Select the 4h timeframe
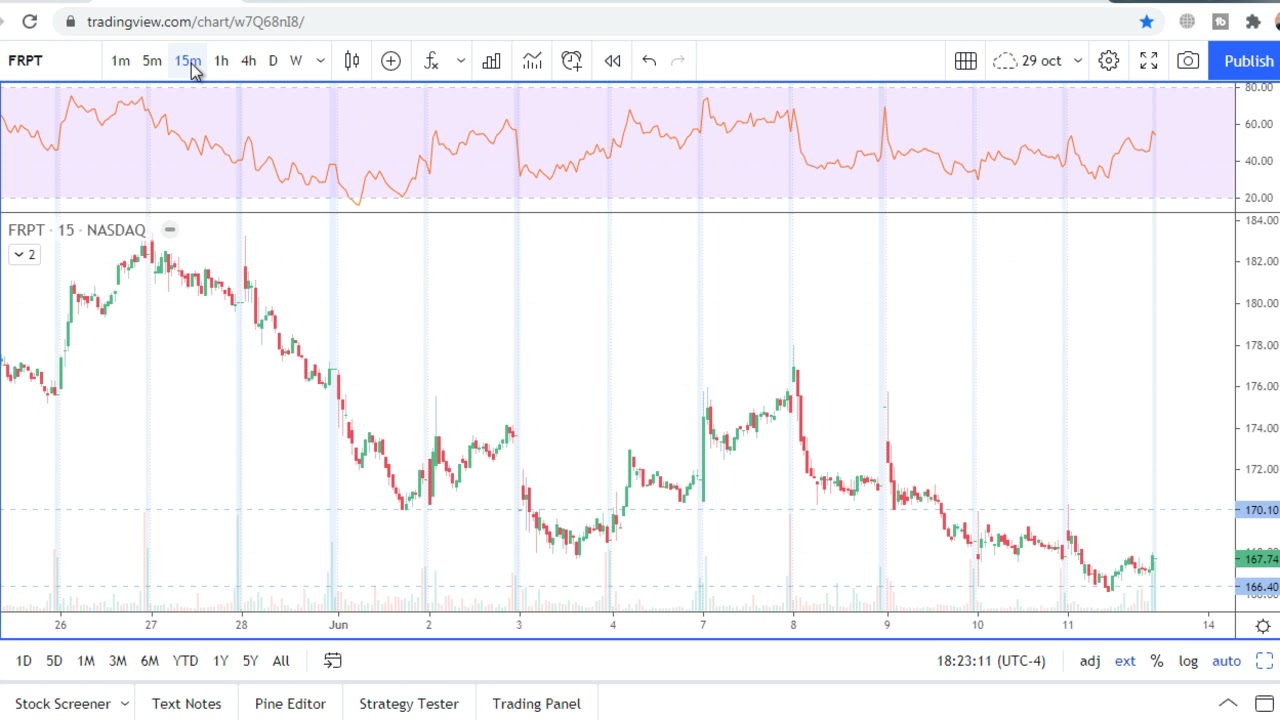The width and height of the screenshot is (1280, 720). [x=248, y=61]
